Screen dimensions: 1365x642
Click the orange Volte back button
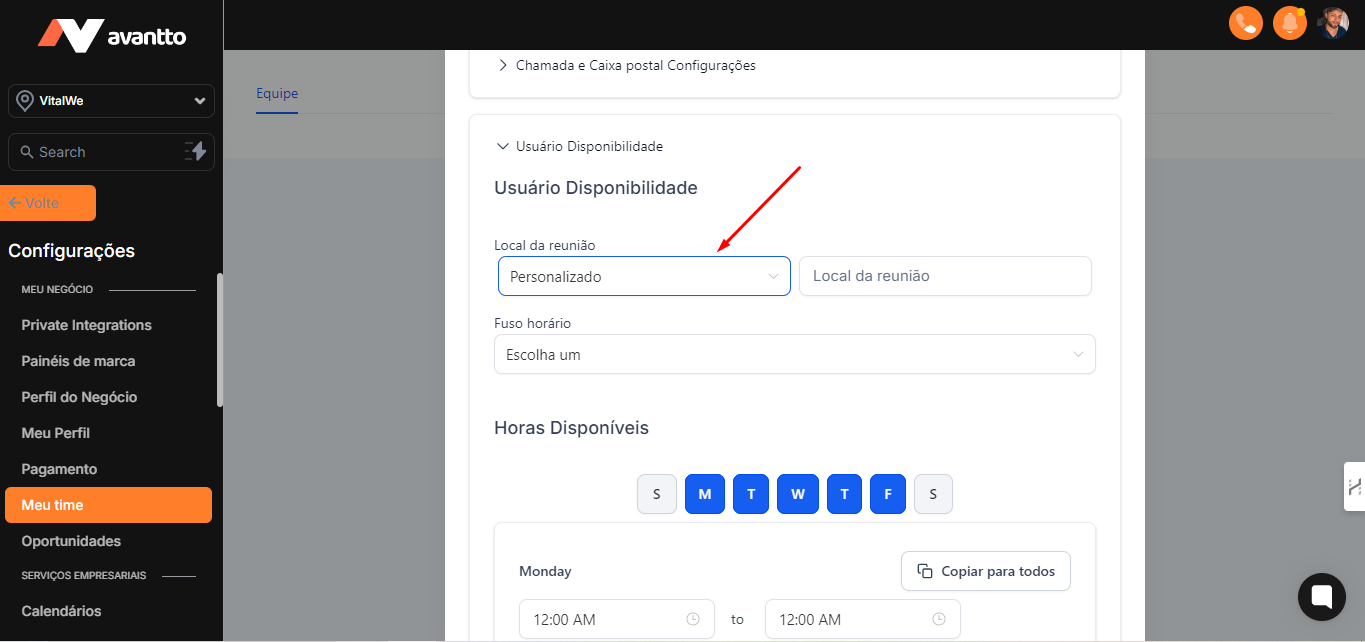[x=48, y=203]
